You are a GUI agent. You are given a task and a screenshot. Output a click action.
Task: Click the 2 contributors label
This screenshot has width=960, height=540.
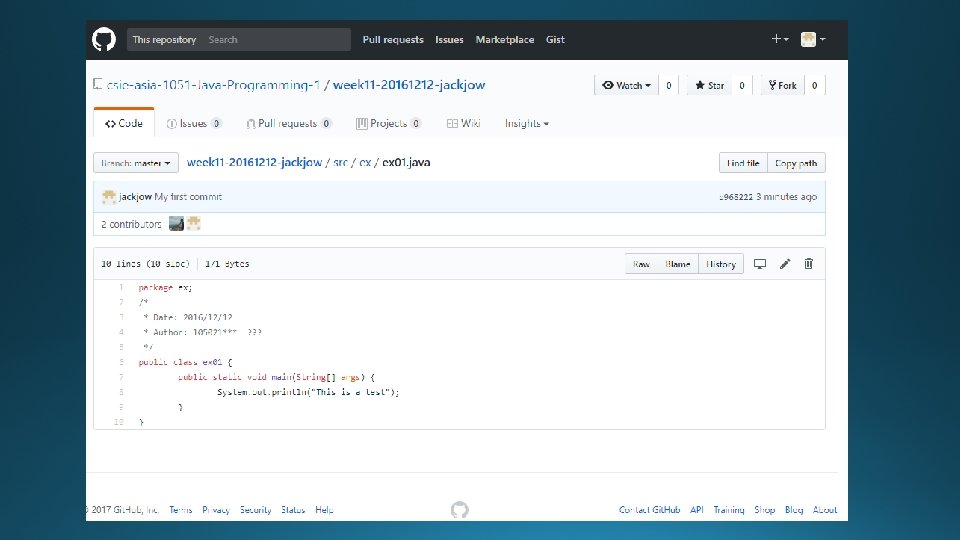click(131, 224)
